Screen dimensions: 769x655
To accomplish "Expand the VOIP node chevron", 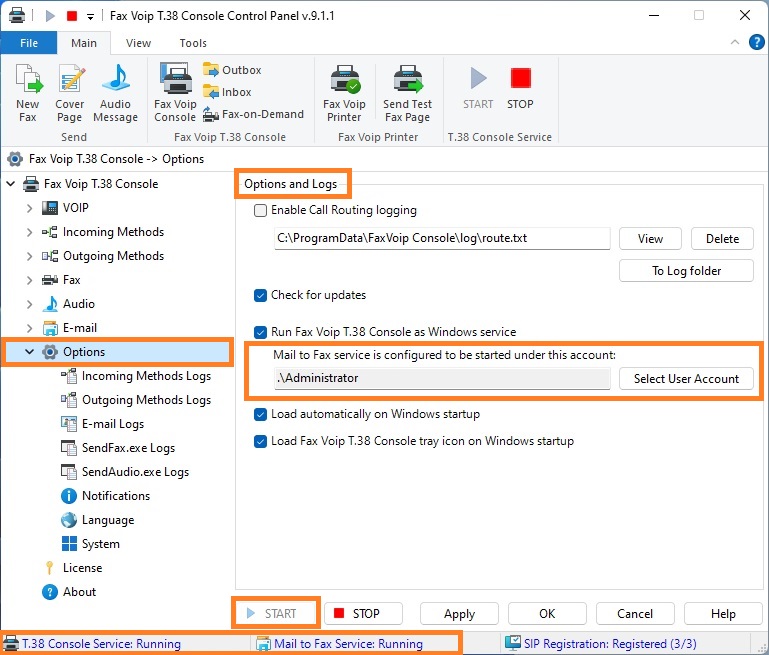I will pyautogui.click(x=29, y=208).
